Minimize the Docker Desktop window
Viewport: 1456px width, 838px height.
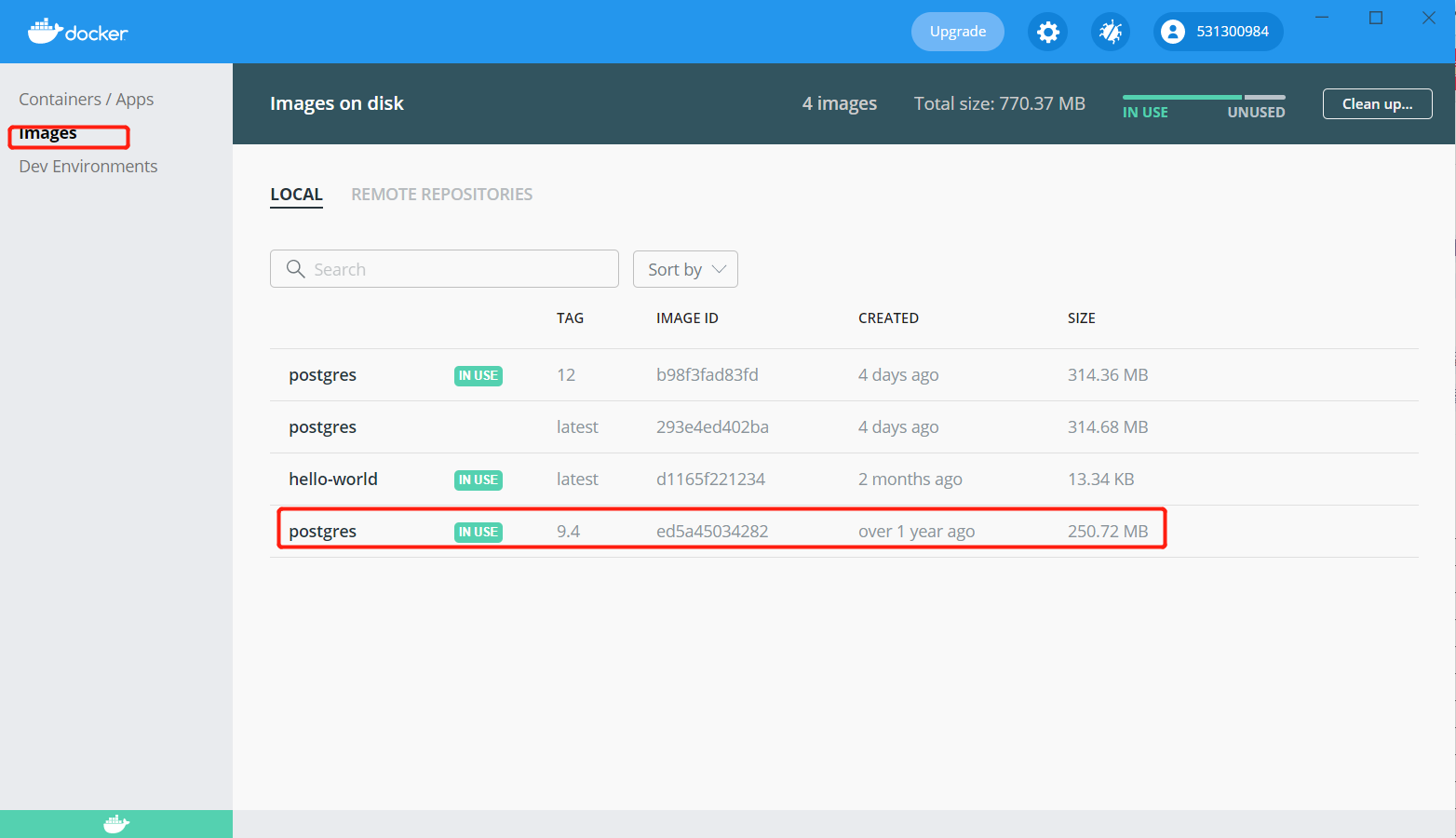[1323, 18]
